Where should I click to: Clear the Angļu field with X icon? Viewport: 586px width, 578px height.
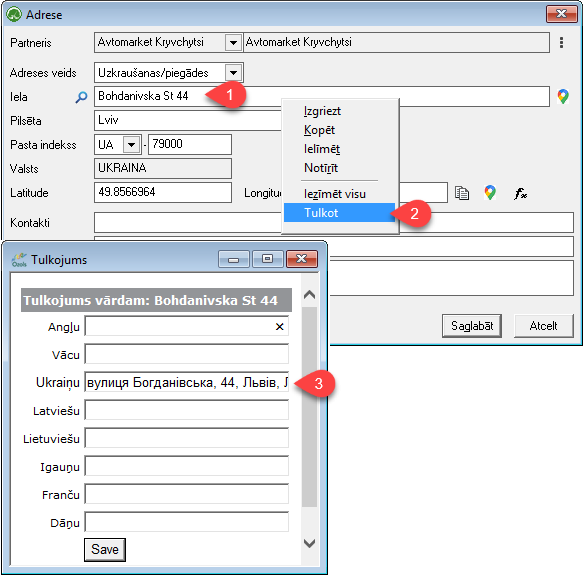[279, 327]
